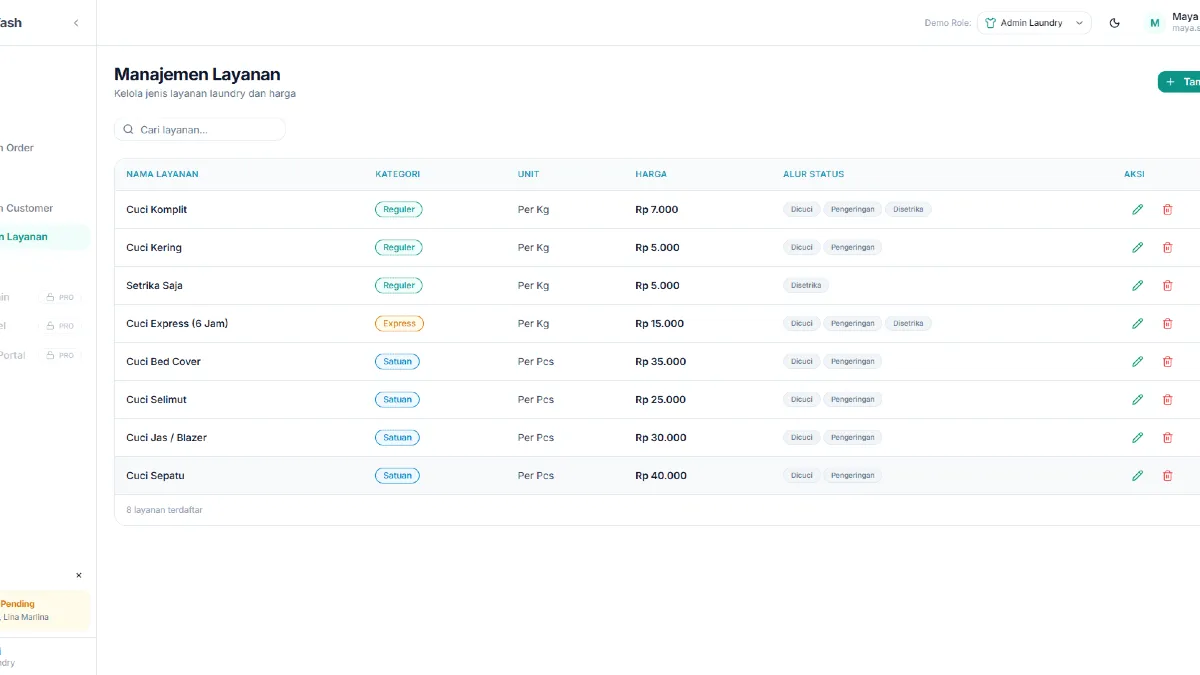Click the NAMA LAYANAN column header
The height and width of the screenshot is (675, 1200).
(x=162, y=174)
